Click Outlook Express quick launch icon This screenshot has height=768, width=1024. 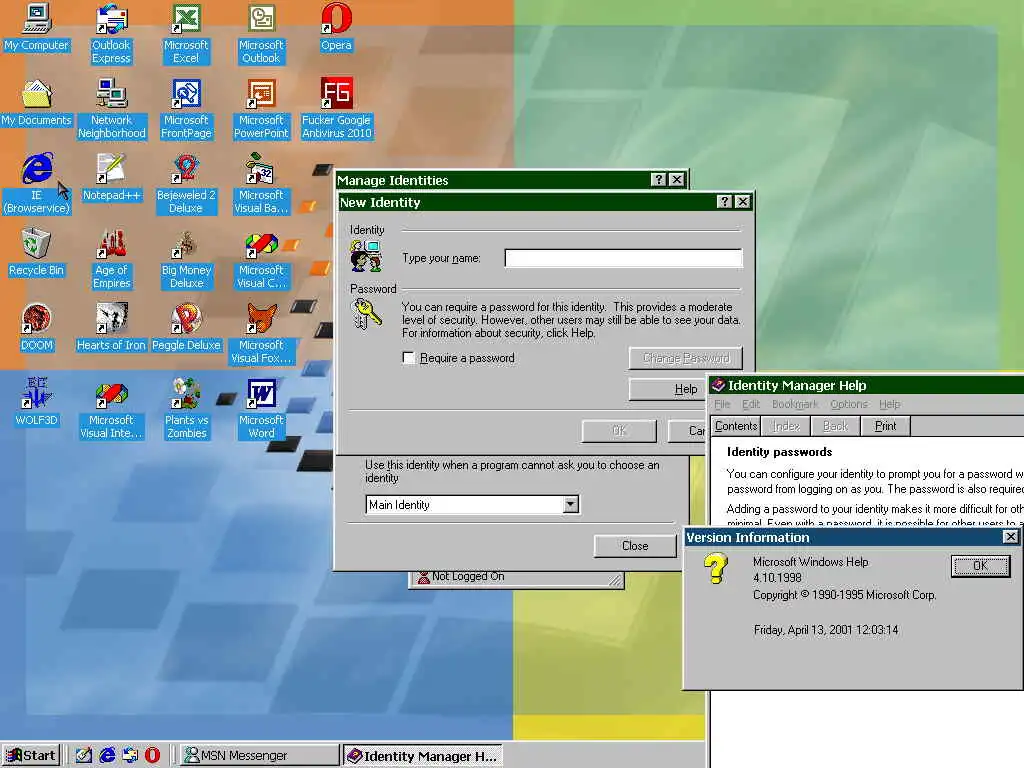130,755
